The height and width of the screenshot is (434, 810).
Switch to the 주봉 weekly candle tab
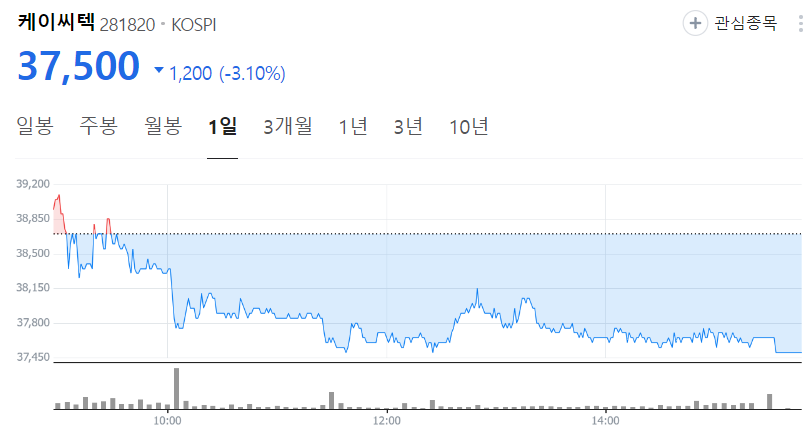click(98, 126)
